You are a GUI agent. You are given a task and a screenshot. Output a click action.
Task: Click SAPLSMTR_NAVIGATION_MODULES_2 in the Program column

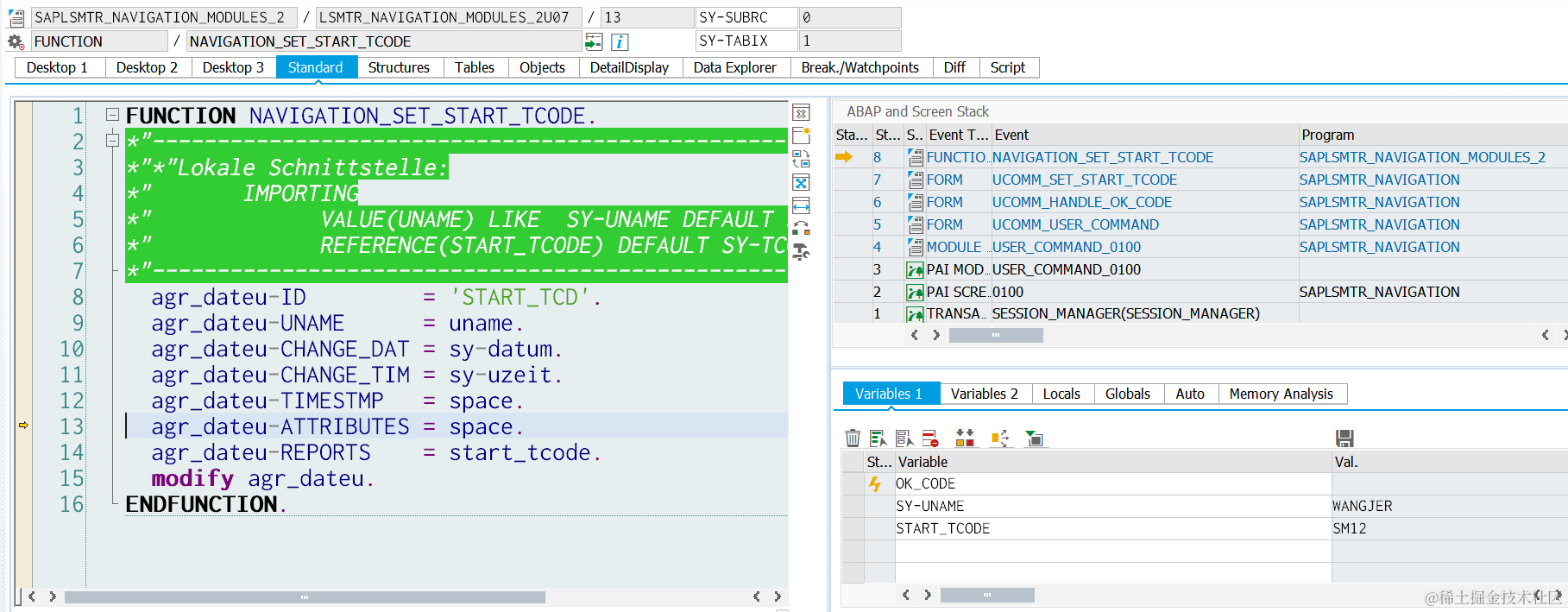[1422, 157]
